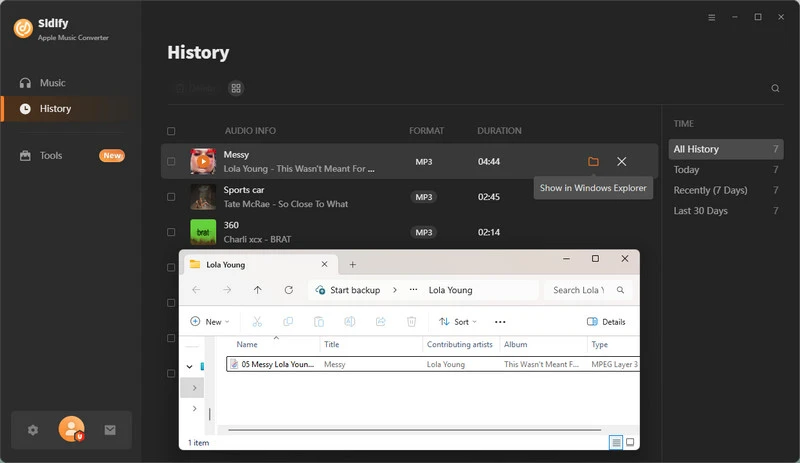Screen dimensions: 800x463
Task: Play Messy track via thumbnail play button
Action: tap(203, 161)
